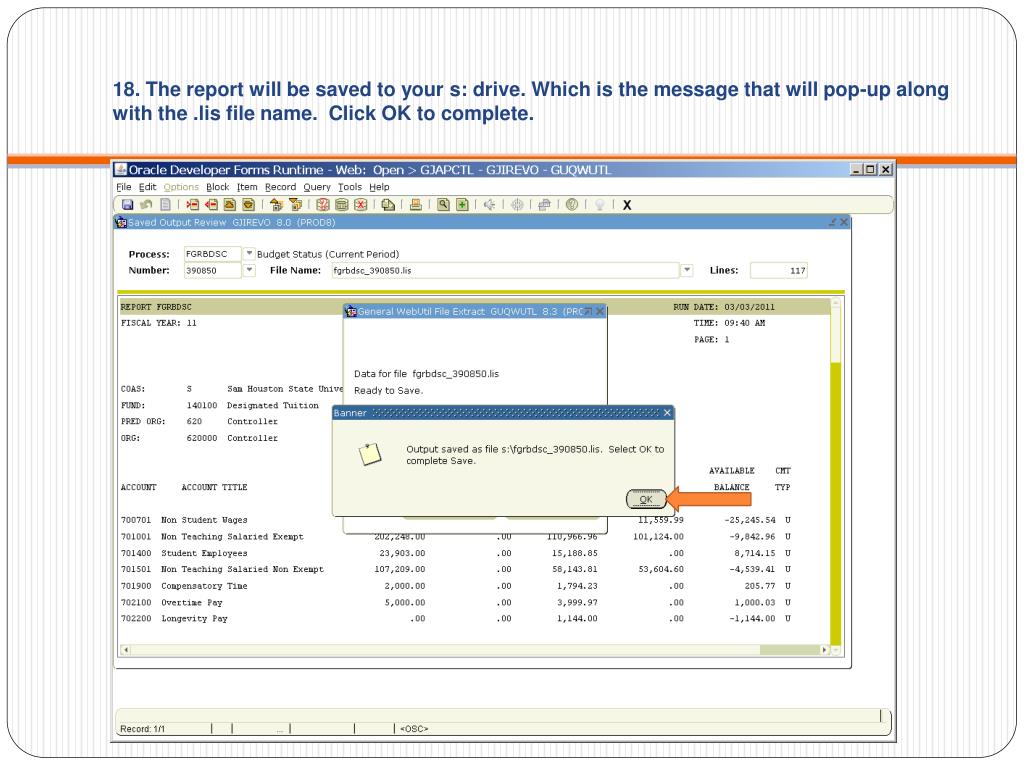Viewport: 1024px width, 768px height.
Task: Expand the Number field dropdown arrow
Action: (249, 270)
